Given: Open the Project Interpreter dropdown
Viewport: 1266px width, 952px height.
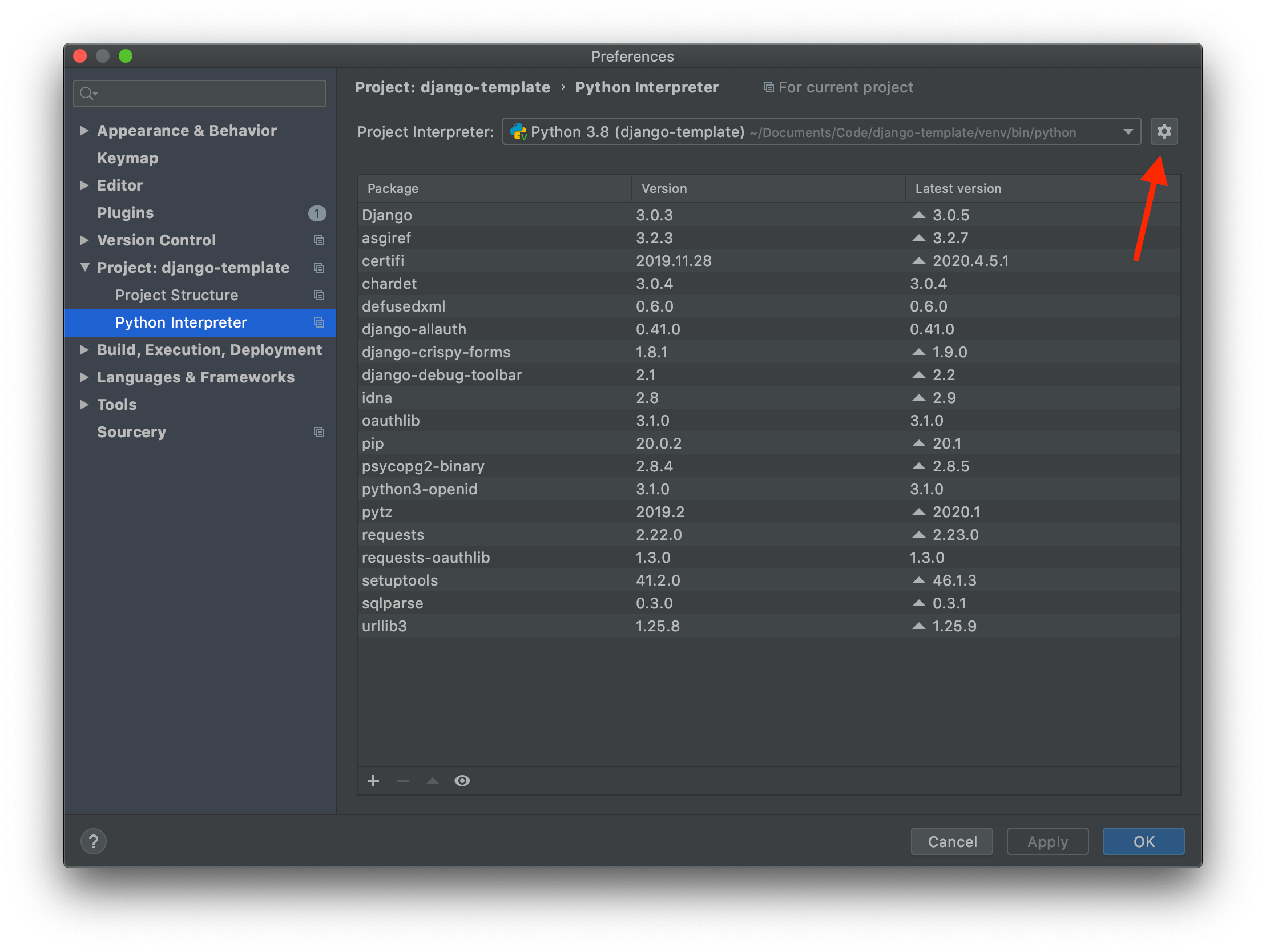Looking at the screenshot, I should [x=1128, y=131].
